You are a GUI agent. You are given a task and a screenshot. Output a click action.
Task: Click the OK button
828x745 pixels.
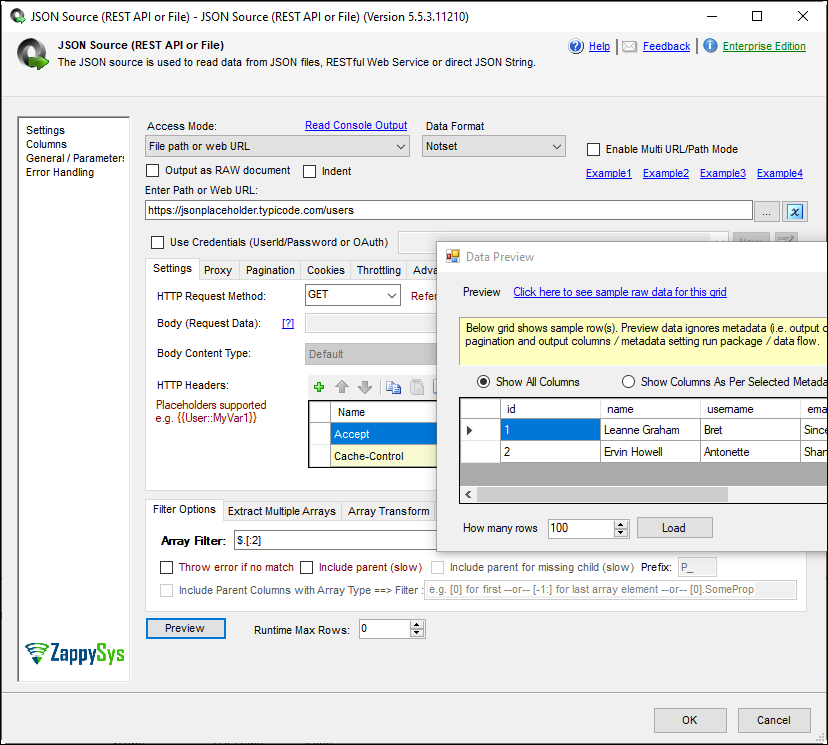(x=690, y=720)
